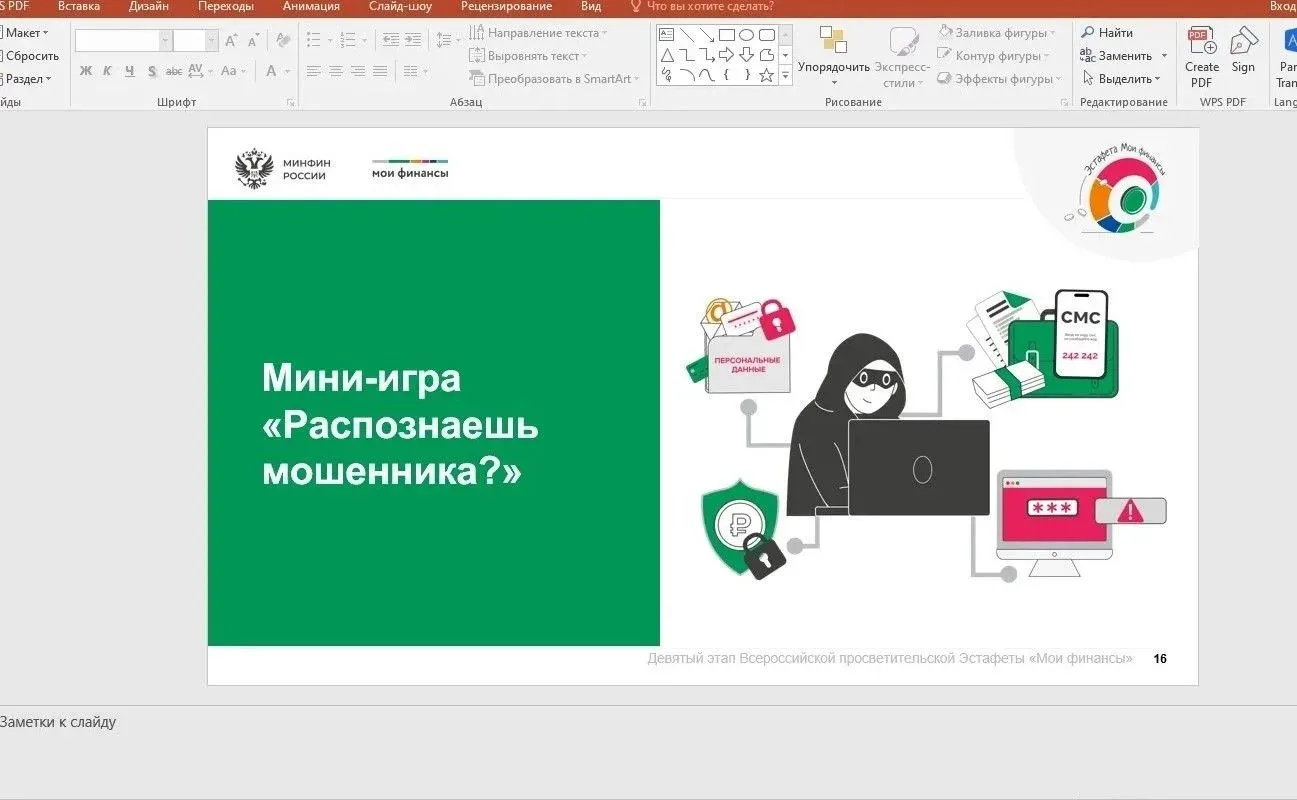Screen dimensions: 1297x800
Task: Toggle italic formatting (К)
Action: pyautogui.click(x=107, y=71)
